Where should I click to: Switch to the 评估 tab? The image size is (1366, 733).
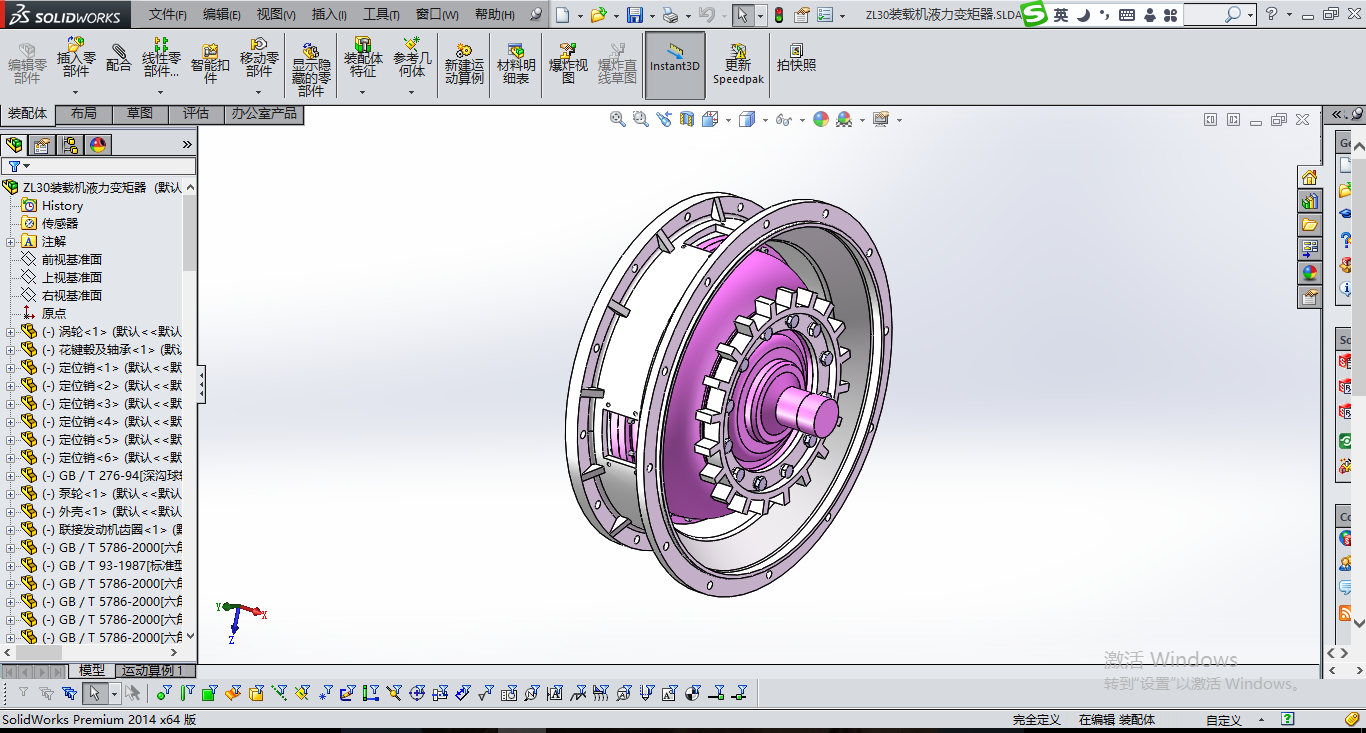click(x=196, y=114)
